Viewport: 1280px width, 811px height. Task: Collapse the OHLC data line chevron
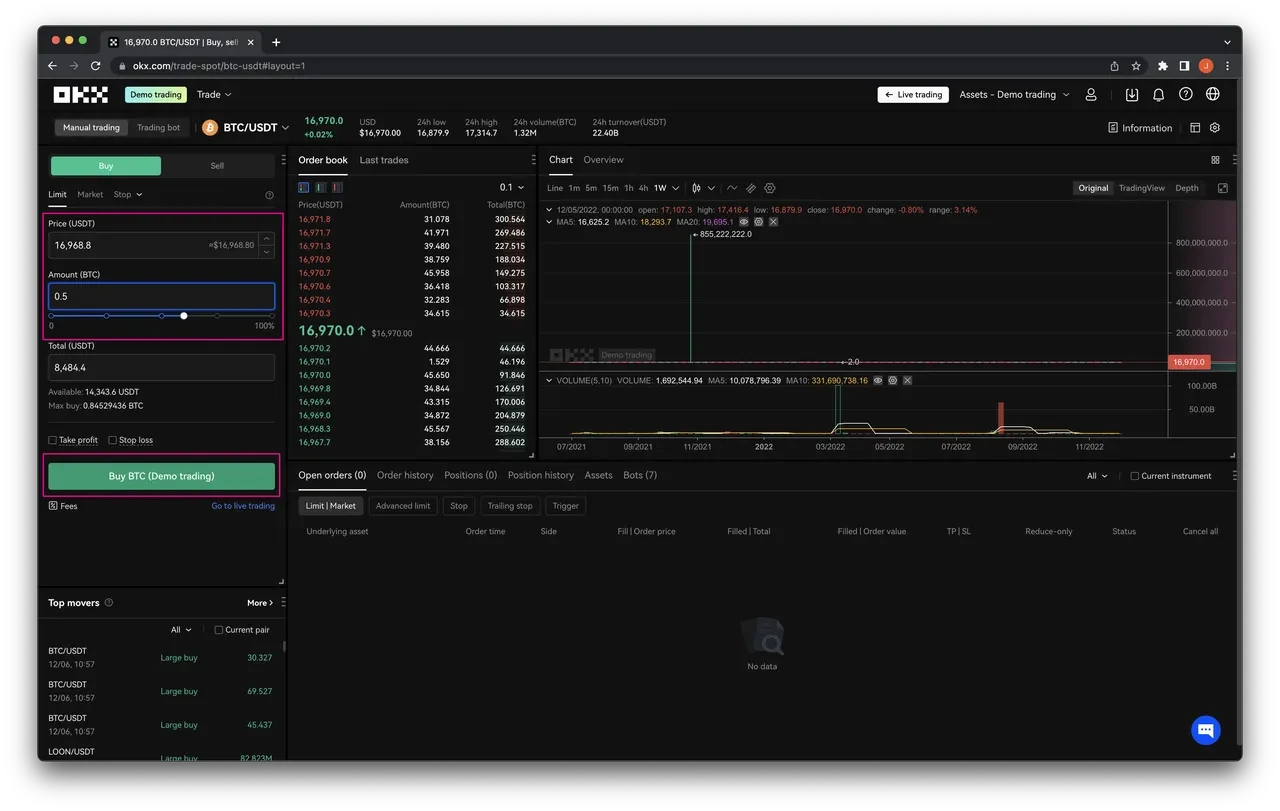(548, 210)
